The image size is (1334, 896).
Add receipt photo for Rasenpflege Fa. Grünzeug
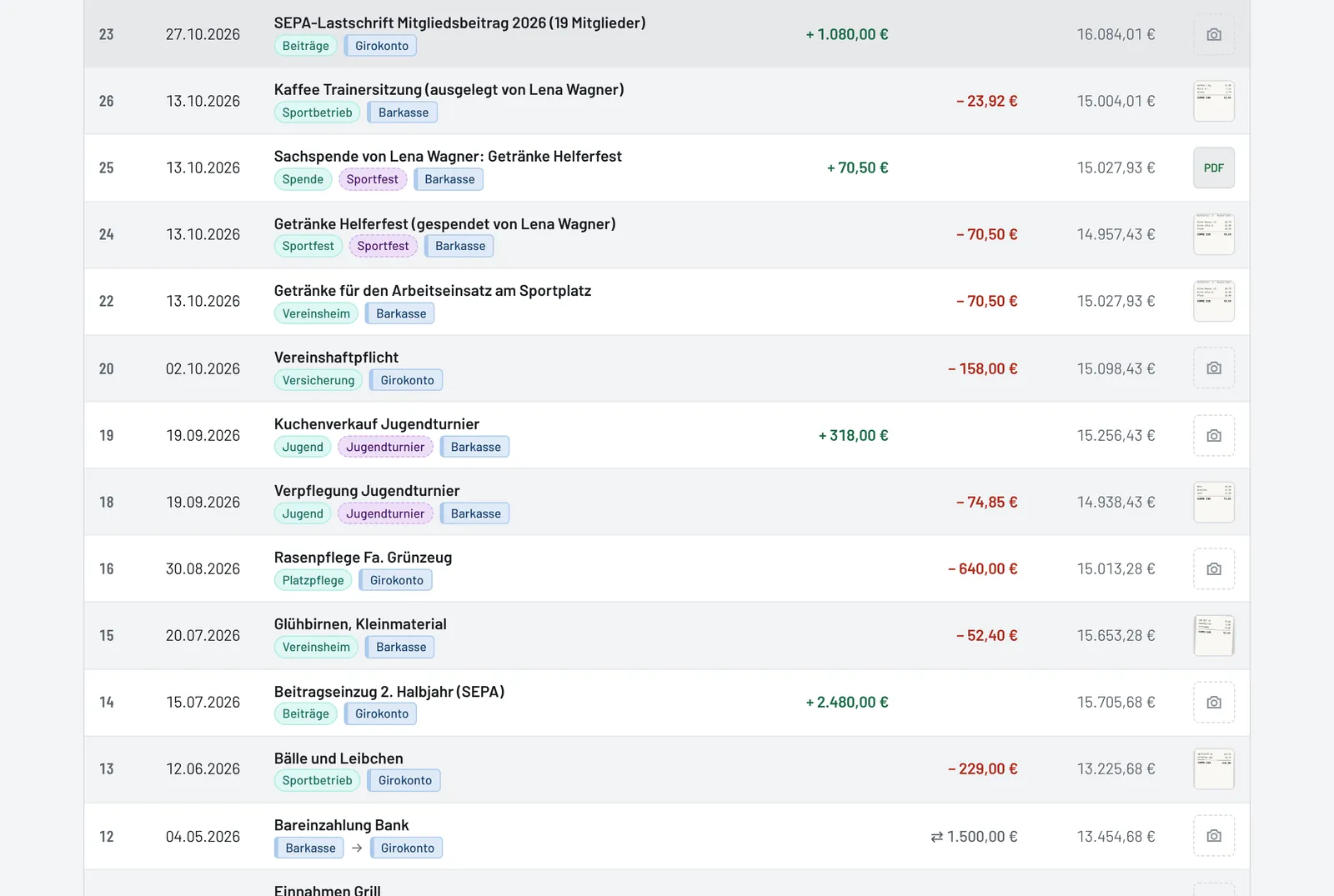tap(1214, 568)
